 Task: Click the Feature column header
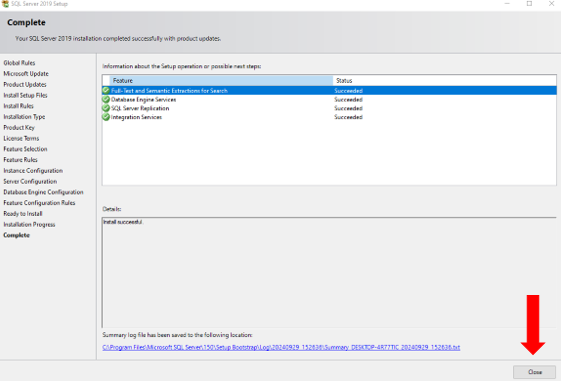[221, 80]
